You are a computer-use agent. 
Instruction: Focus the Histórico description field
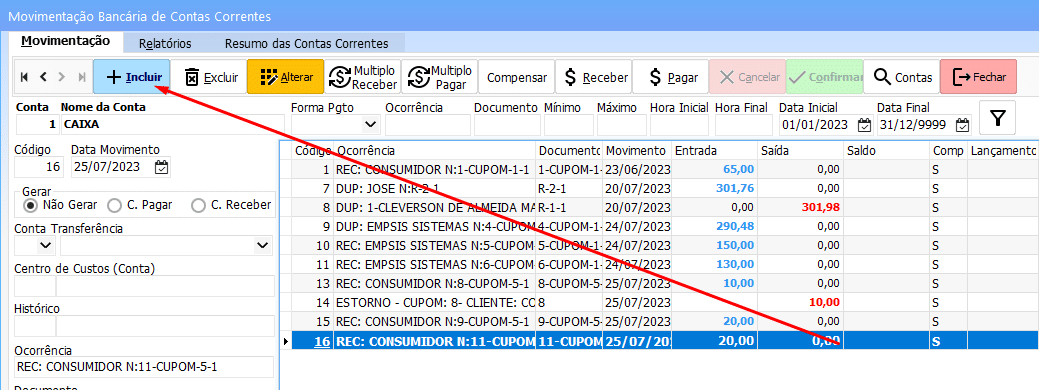[165, 326]
